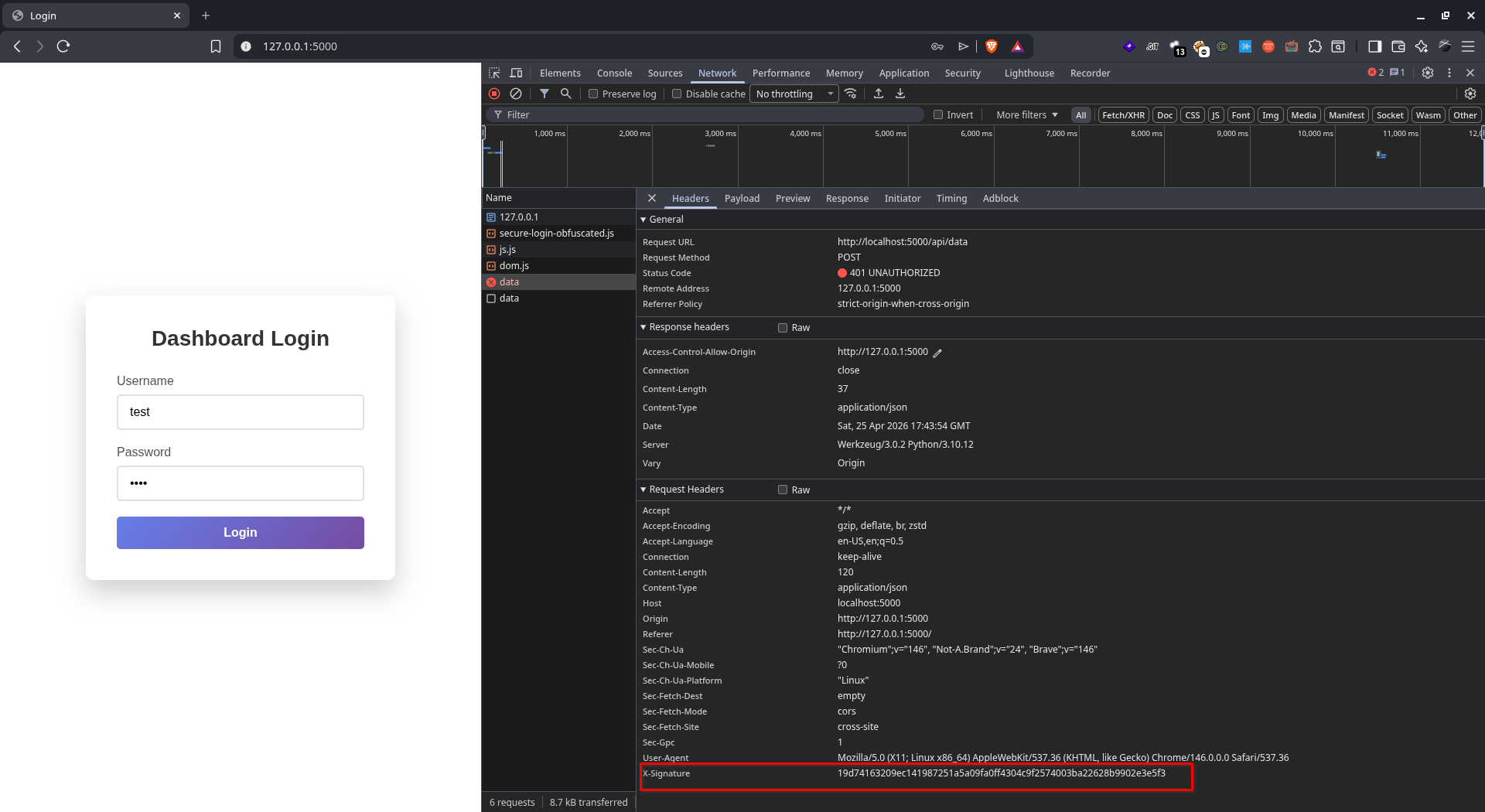Open network search magnifier
The image size is (1485, 812).
pos(566,94)
